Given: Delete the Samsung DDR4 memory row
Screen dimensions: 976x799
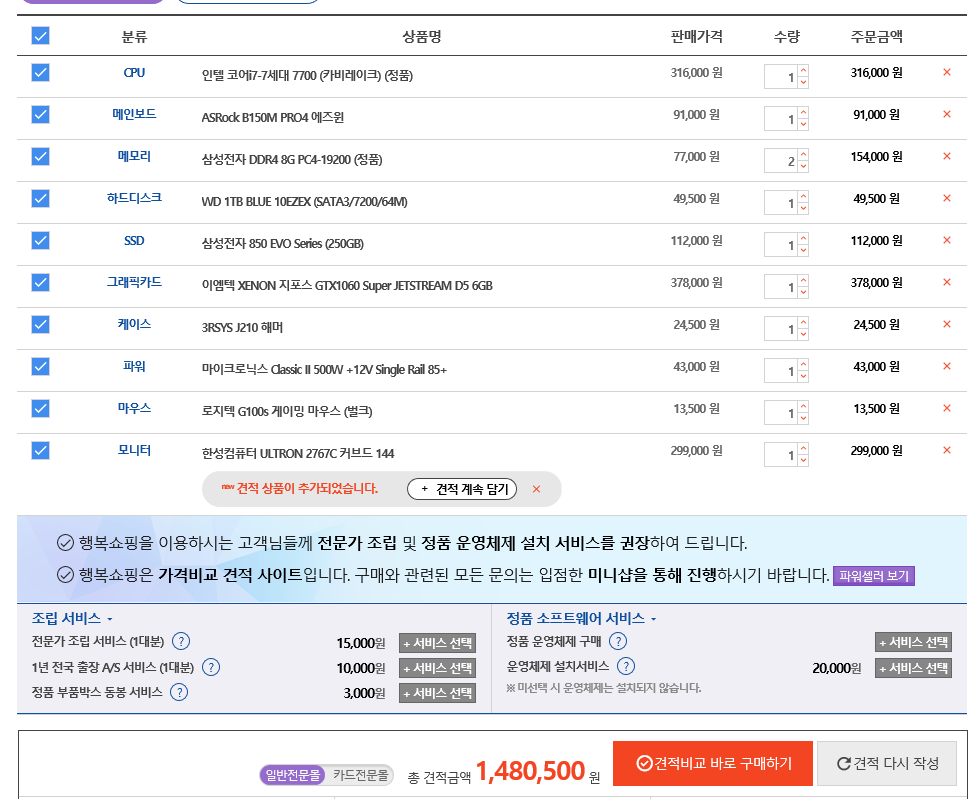Looking at the screenshot, I should click(x=946, y=156).
